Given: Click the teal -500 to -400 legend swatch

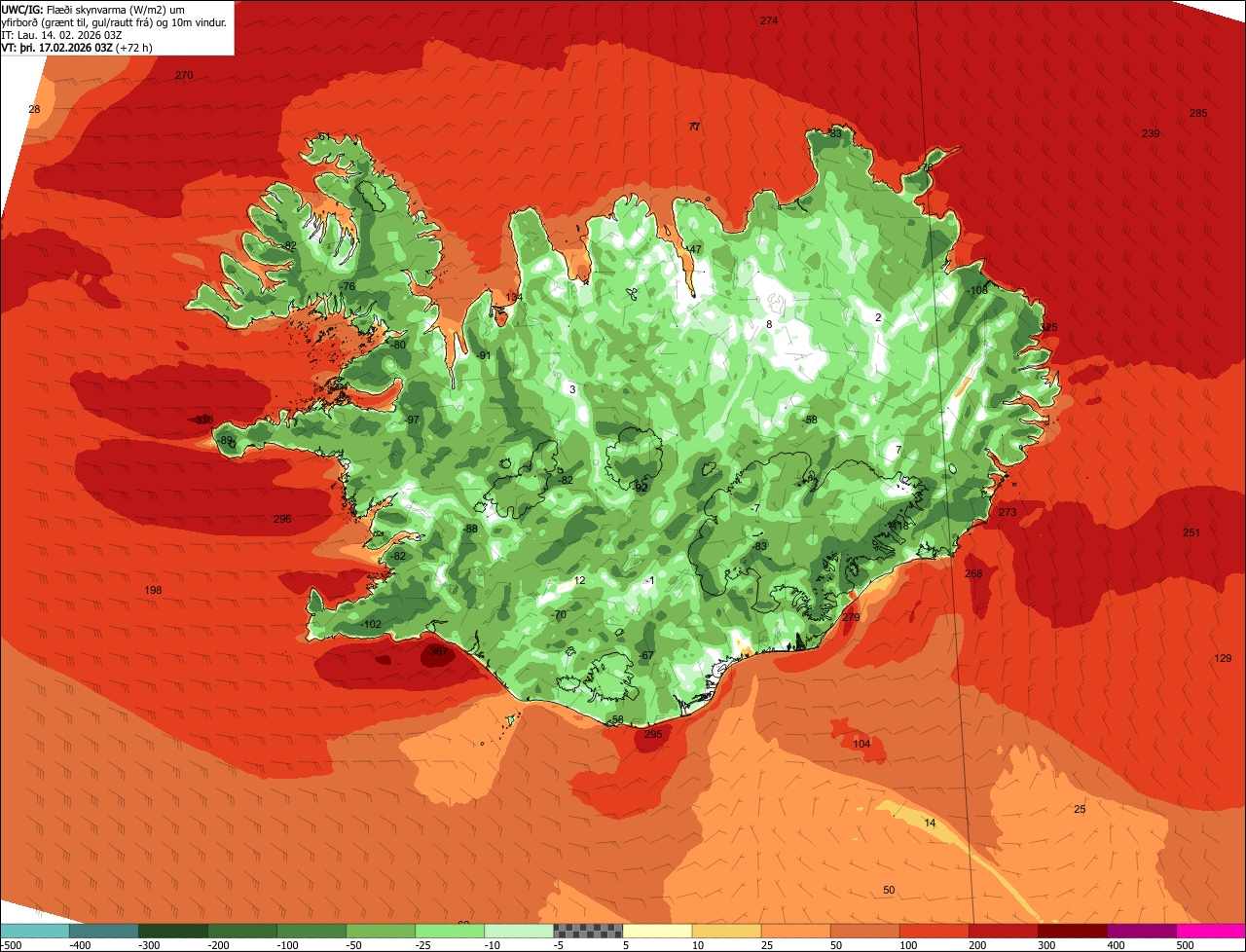Looking at the screenshot, I should (34, 931).
